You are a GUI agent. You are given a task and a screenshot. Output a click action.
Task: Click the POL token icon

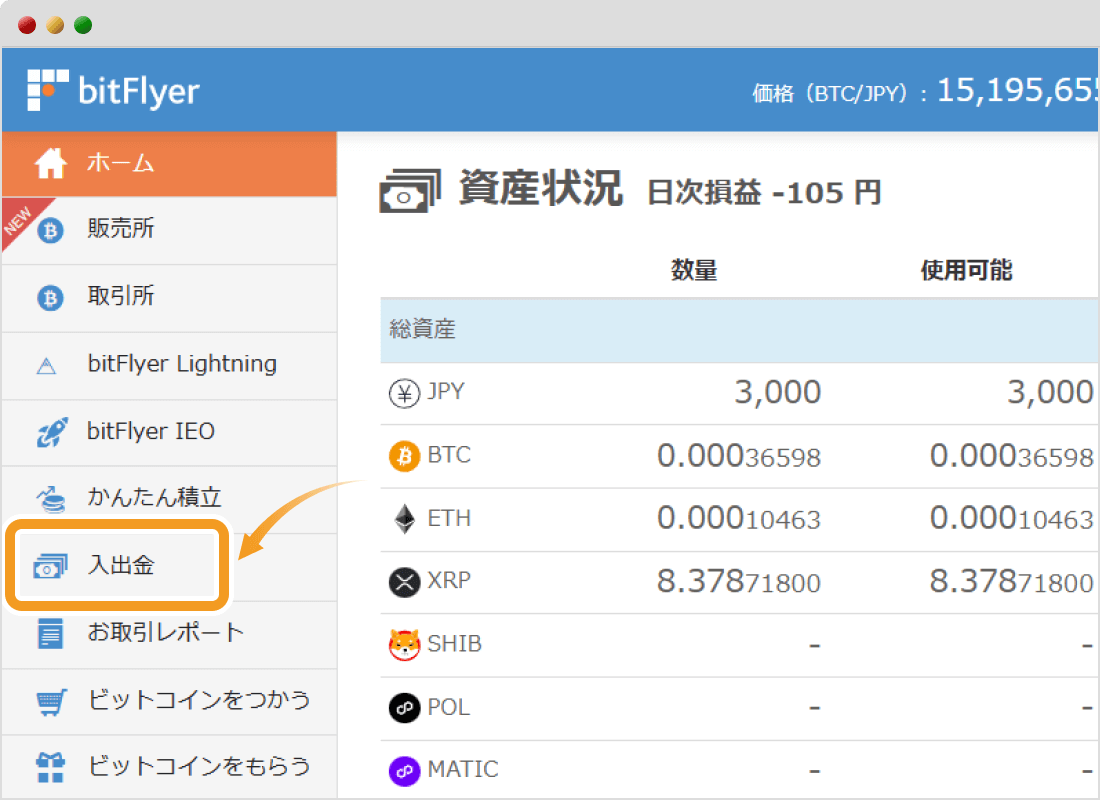(x=404, y=707)
